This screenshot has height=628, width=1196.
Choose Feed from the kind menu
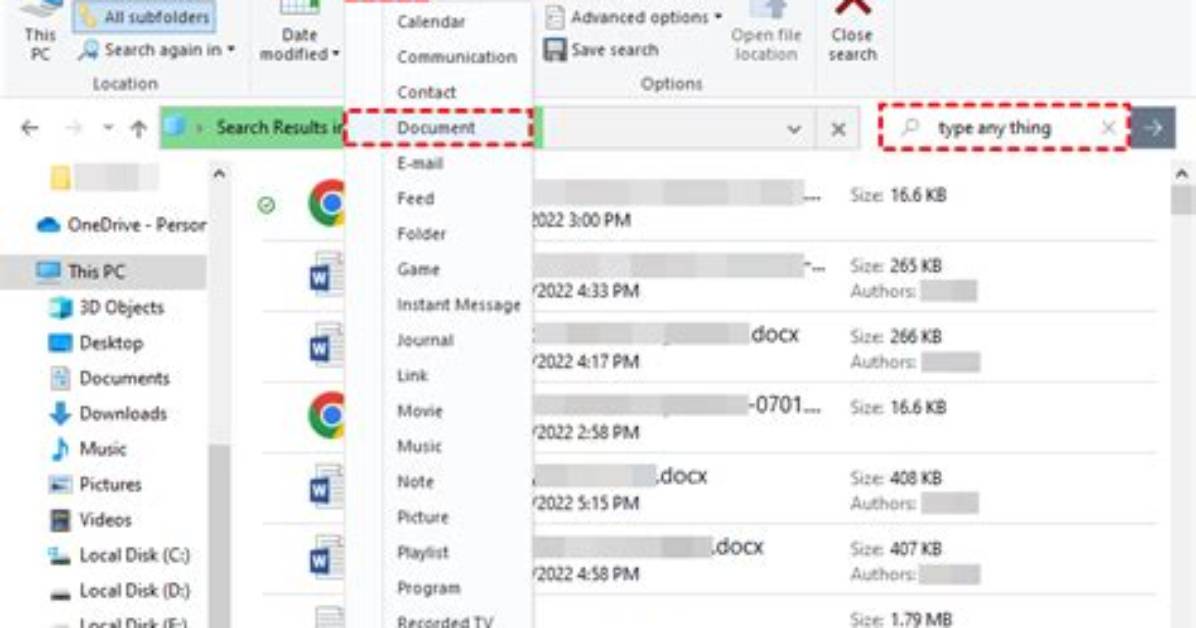(x=415, y=198)
